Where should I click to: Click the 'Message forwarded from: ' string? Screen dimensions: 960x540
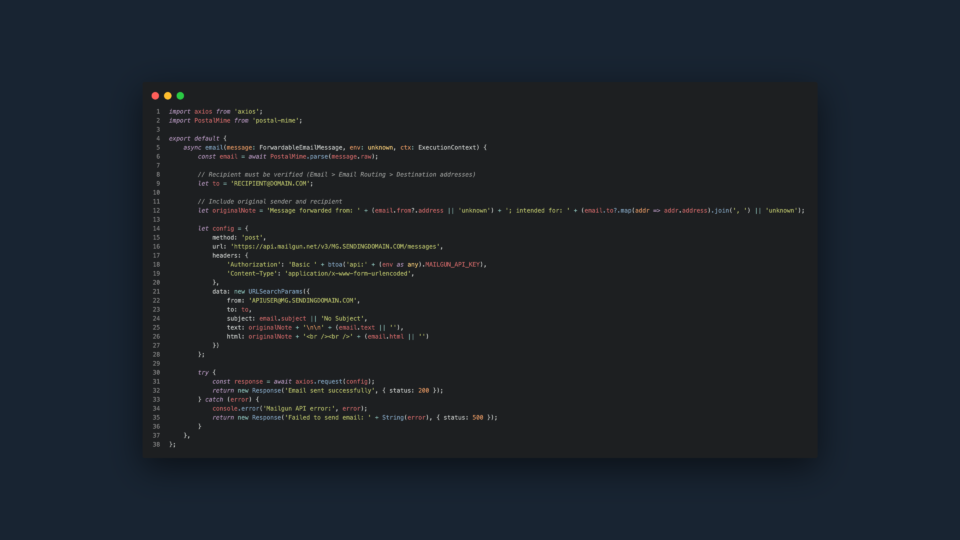(313, 211)
